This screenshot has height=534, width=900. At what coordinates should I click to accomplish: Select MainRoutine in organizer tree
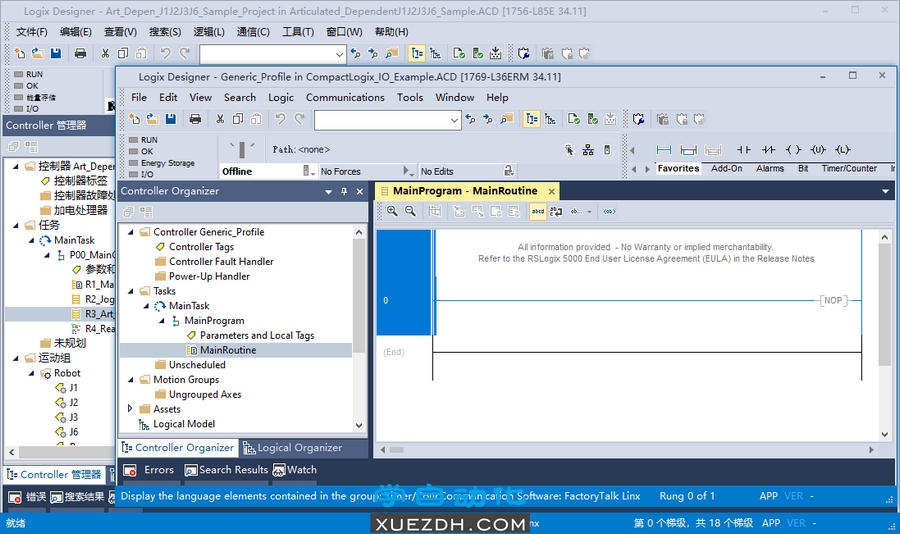228,350
